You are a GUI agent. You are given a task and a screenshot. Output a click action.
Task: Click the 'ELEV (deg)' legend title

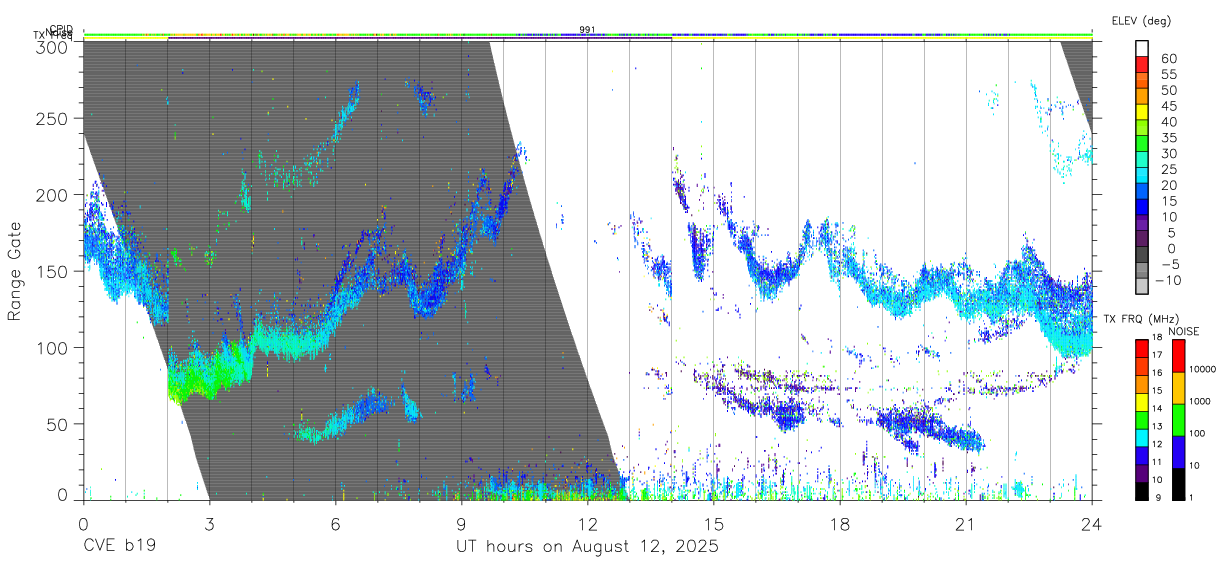tap(1141, 20)
